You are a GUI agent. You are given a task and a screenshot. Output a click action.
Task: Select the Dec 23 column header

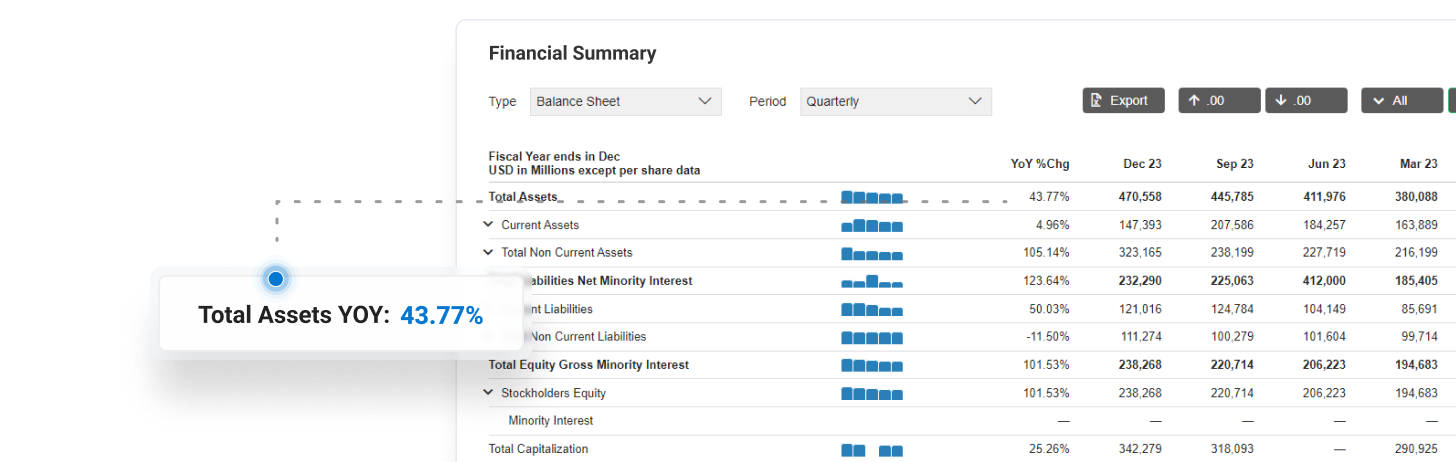1142,164
